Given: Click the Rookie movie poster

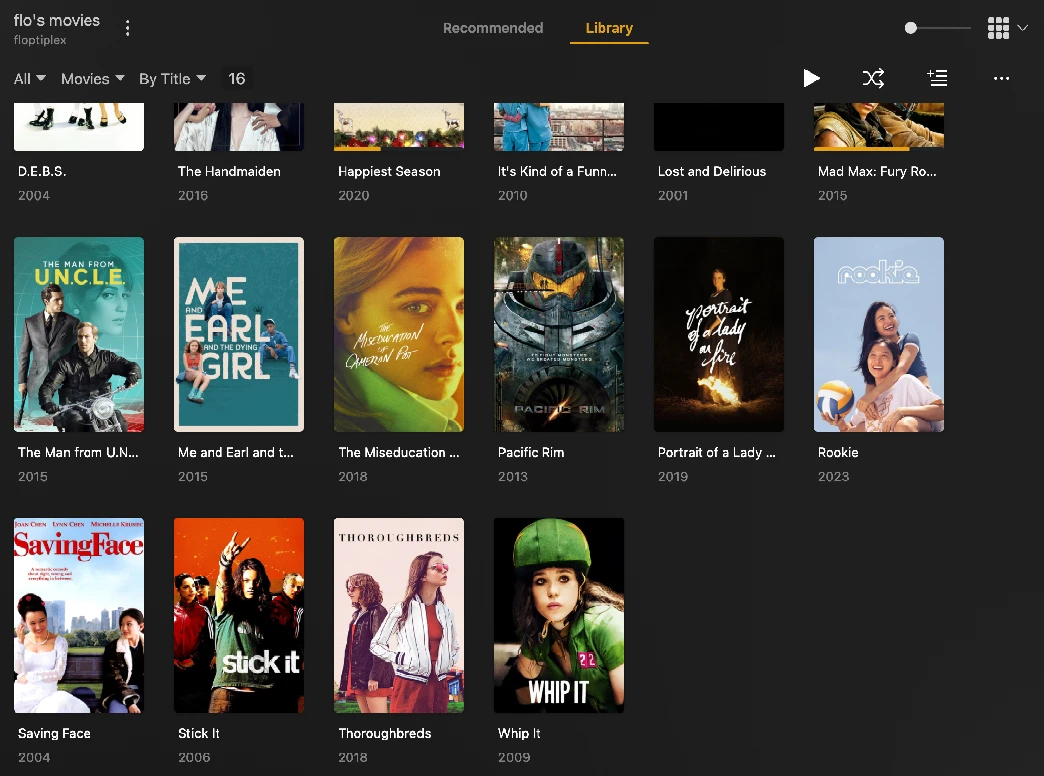Looking at the screenshot, I should (x=878, y=334).
